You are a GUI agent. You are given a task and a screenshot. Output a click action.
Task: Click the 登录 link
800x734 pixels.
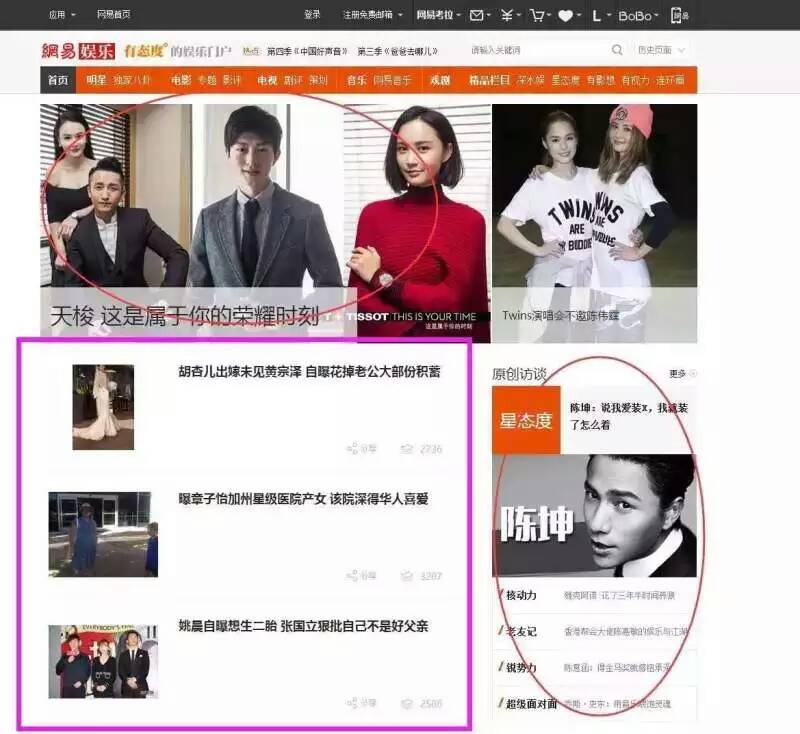tap(312, 15)
